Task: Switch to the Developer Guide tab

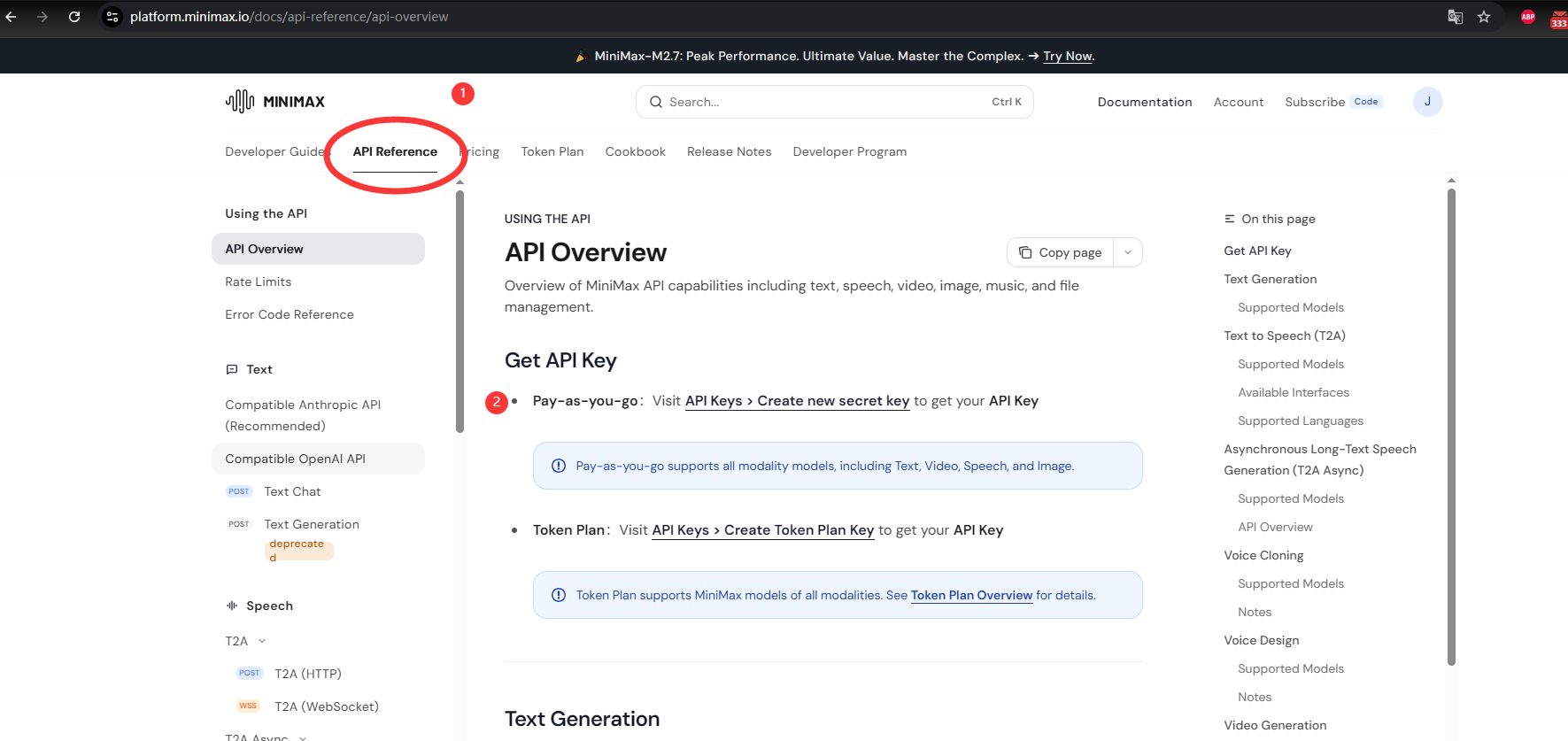Action: pos(275,151)
